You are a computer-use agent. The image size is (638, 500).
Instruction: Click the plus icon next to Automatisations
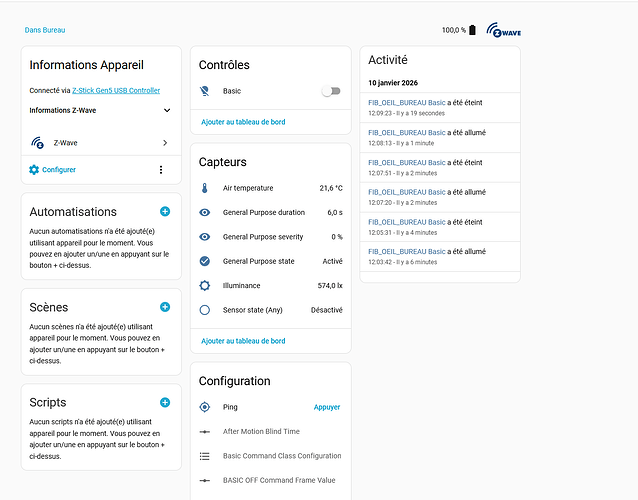165,212
